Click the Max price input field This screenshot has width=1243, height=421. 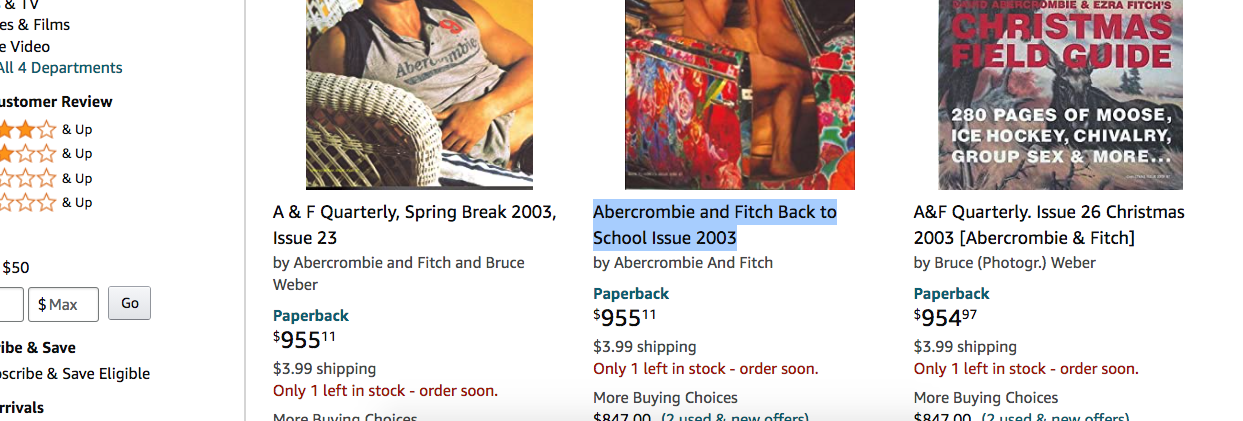click(x=63, y=304)
